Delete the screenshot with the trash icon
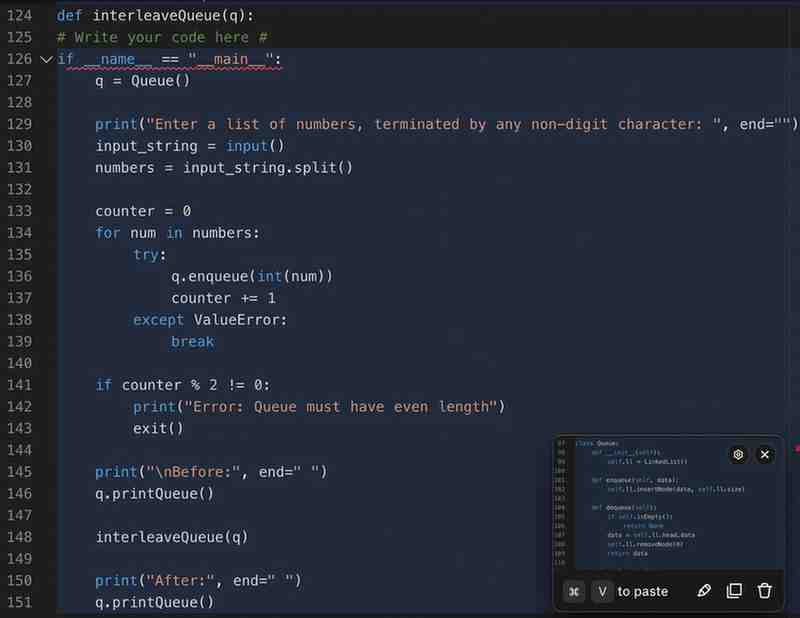This screenshot has width=800, height=618. pyautogui.click(x=765, y=591)
